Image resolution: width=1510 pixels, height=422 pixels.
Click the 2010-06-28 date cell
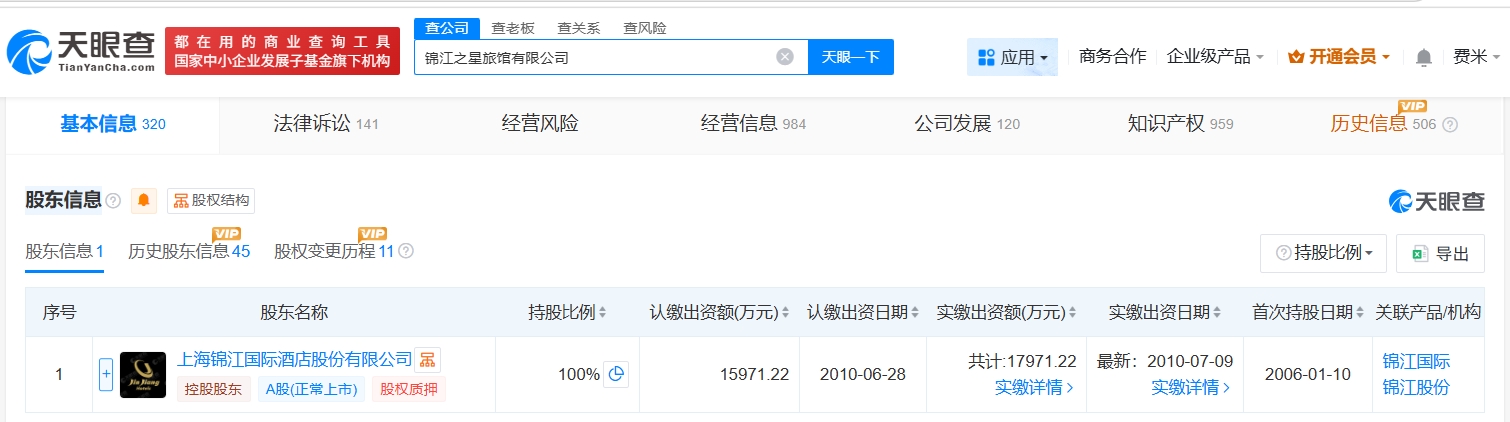[862, 375]
